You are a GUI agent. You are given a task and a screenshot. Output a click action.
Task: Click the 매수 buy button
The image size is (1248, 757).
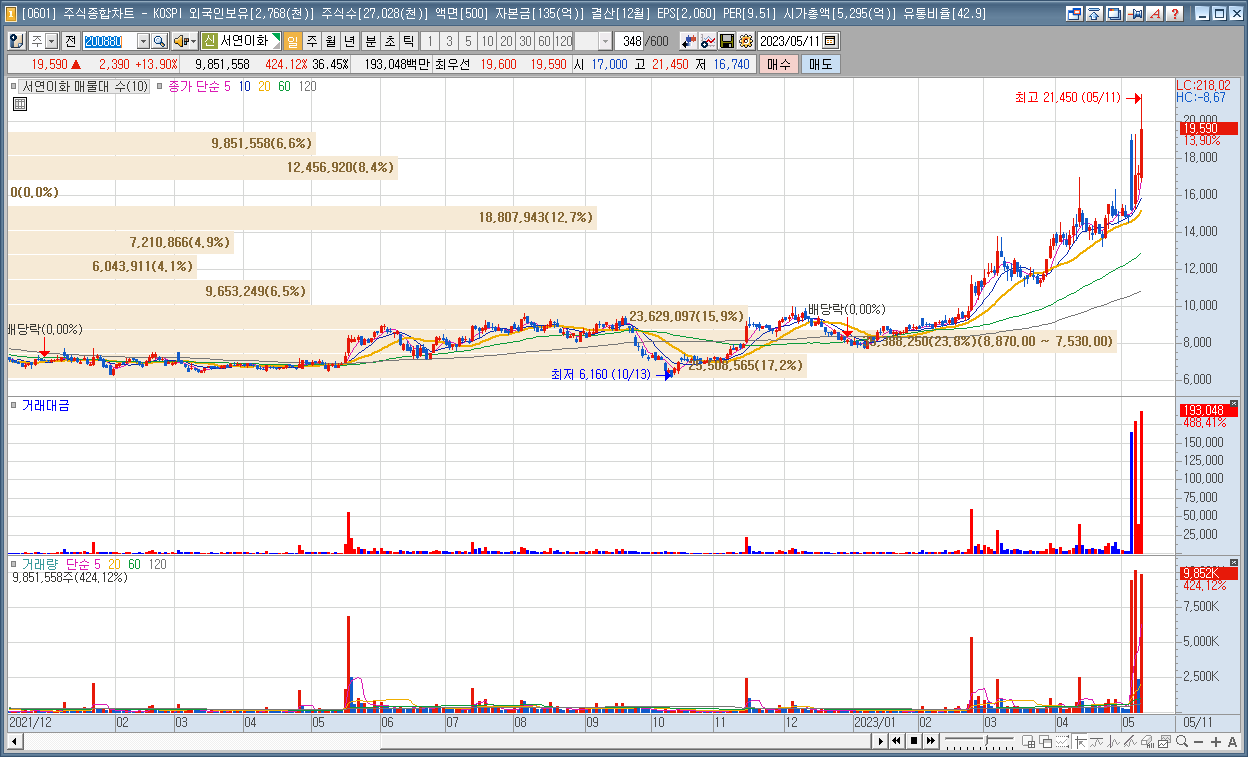[778, 64]
